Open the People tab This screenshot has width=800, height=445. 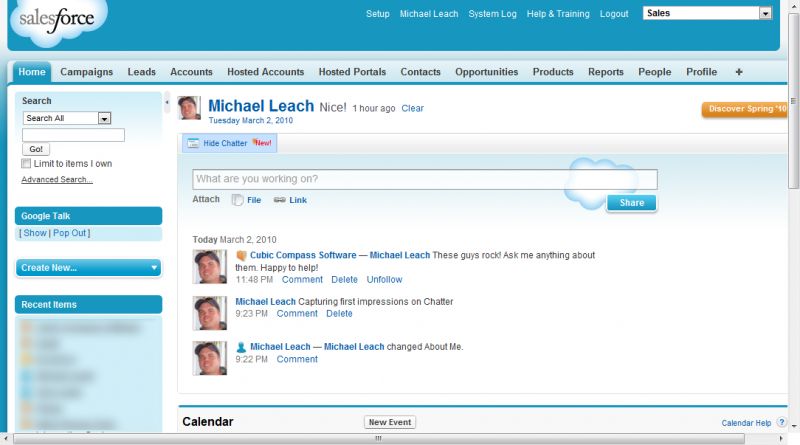[x=655, y=72]
